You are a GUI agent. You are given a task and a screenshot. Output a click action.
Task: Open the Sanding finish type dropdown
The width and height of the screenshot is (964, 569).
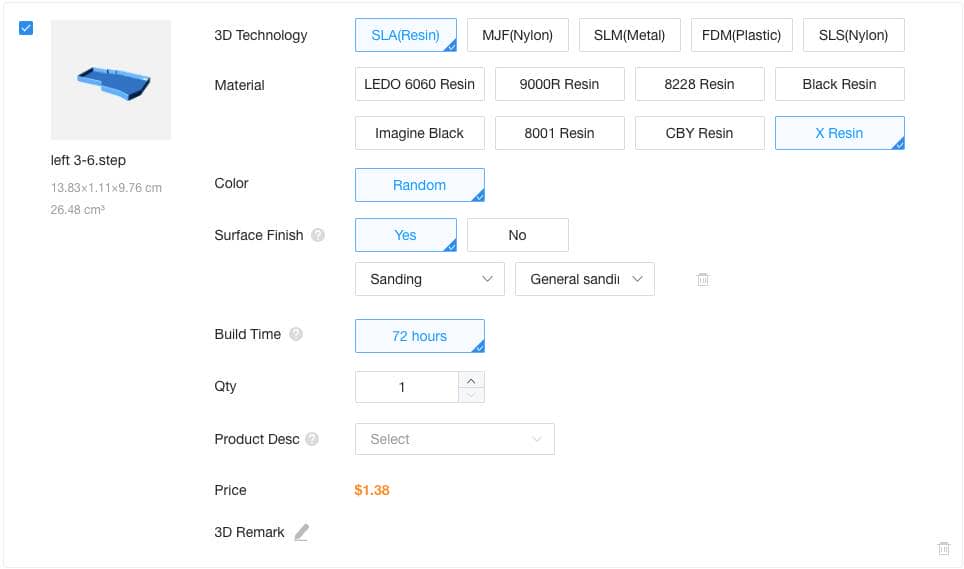pyautogui.click(x=429, y=279)
